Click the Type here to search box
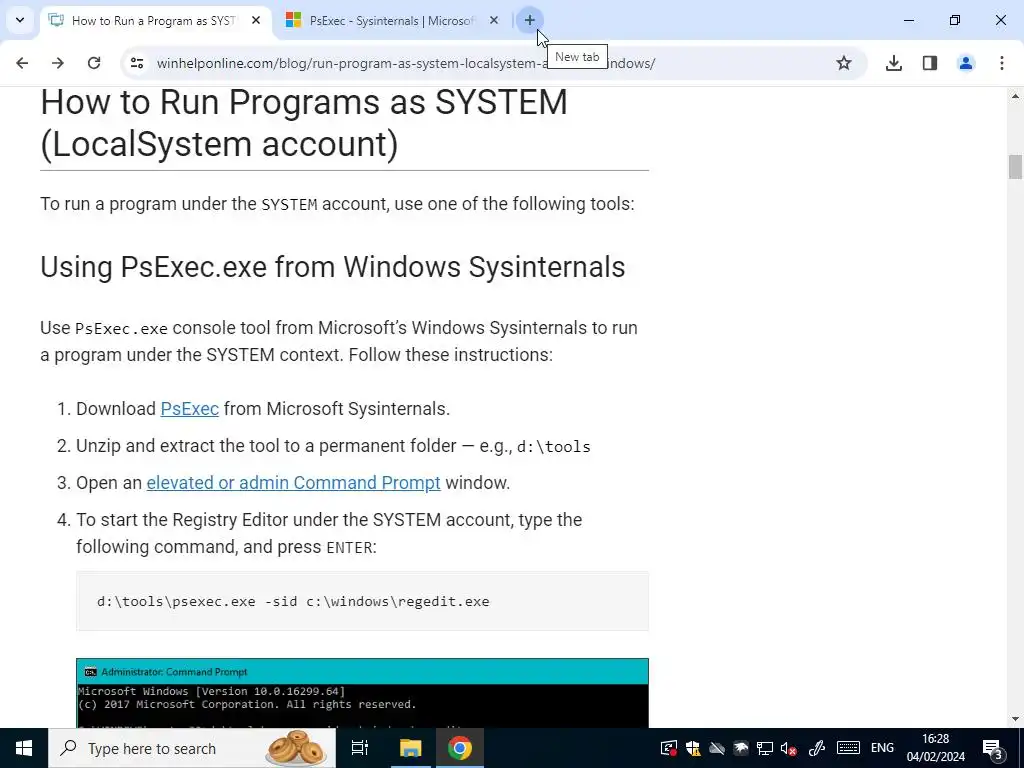The width and height of the screenshot is (1024, 768). (192, 748)
